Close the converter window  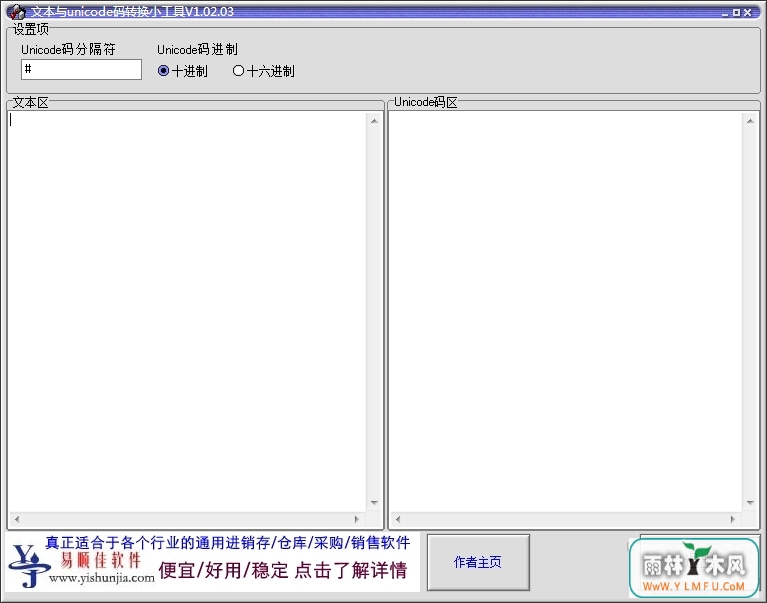coord(747,13)
